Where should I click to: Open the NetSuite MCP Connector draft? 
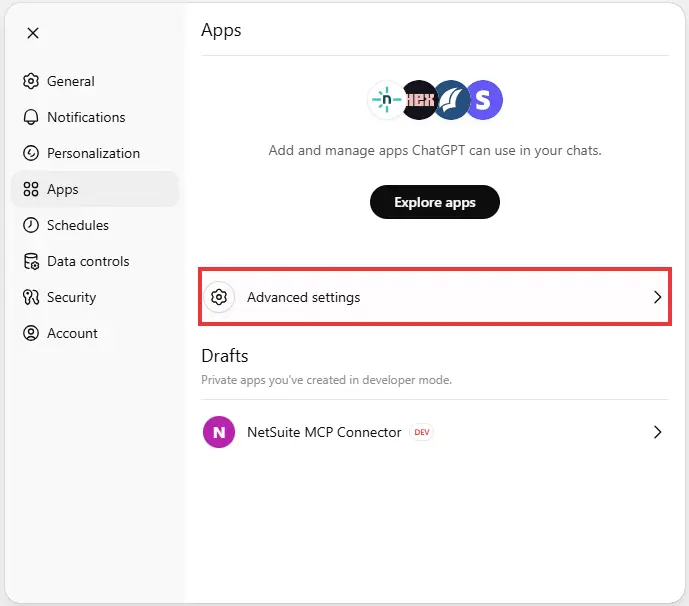point(324,433)
